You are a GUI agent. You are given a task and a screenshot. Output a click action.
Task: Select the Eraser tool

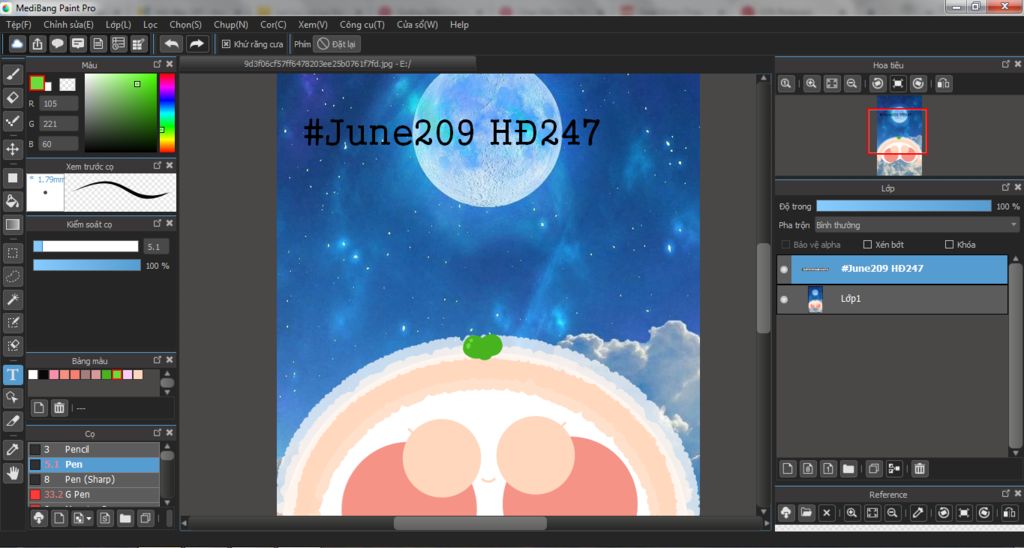click(x=13, y=98)
